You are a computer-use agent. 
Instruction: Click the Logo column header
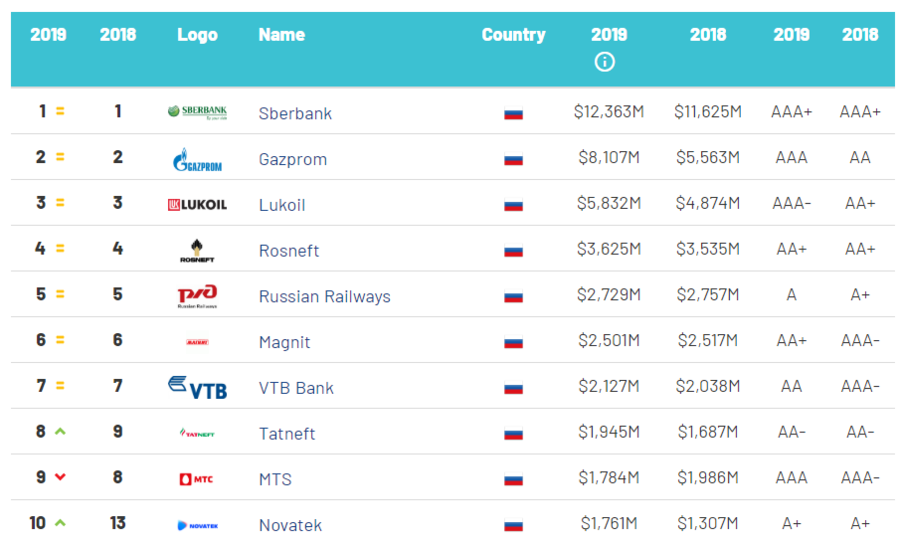(197, 35)
